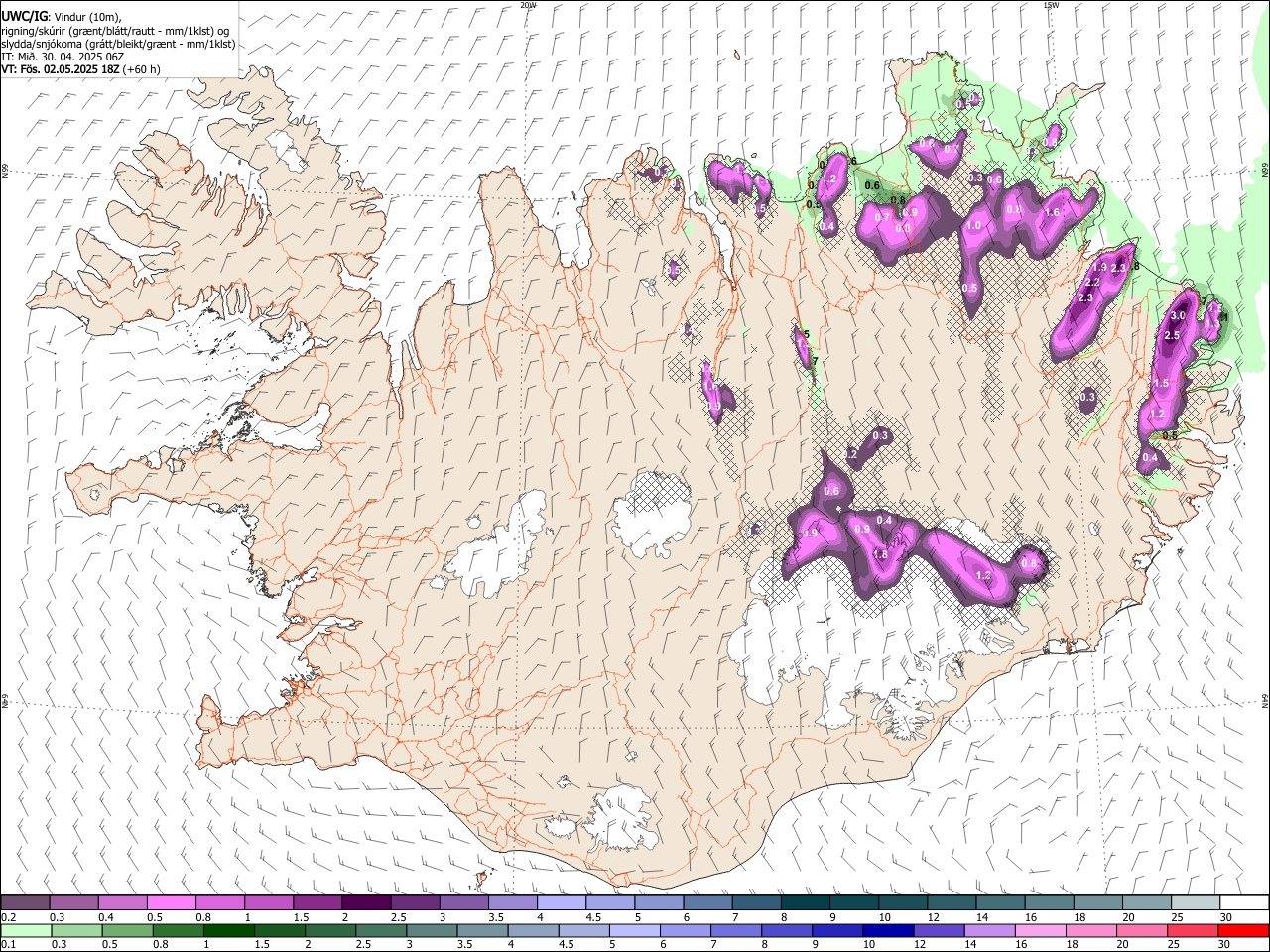This screenshot has width=1270, height=952.
Task: Select the top-row swatch between 1 and 1.5
Action: tap(269, 902)
